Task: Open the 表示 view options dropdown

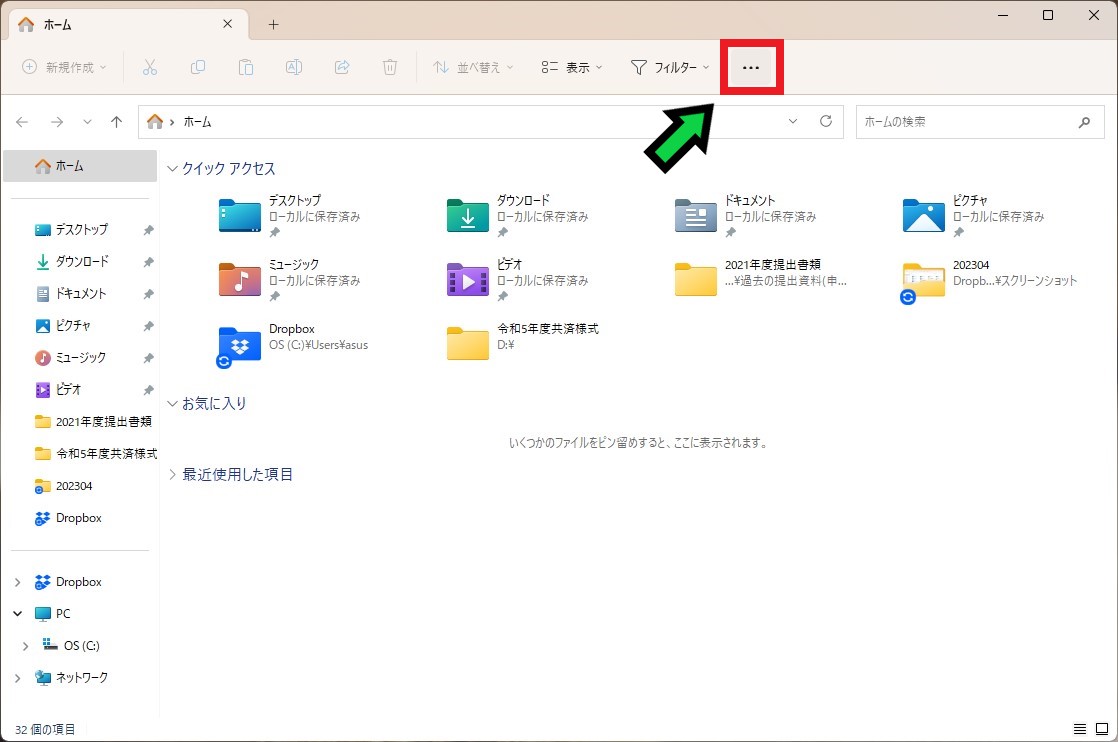Action: [571, 67]
